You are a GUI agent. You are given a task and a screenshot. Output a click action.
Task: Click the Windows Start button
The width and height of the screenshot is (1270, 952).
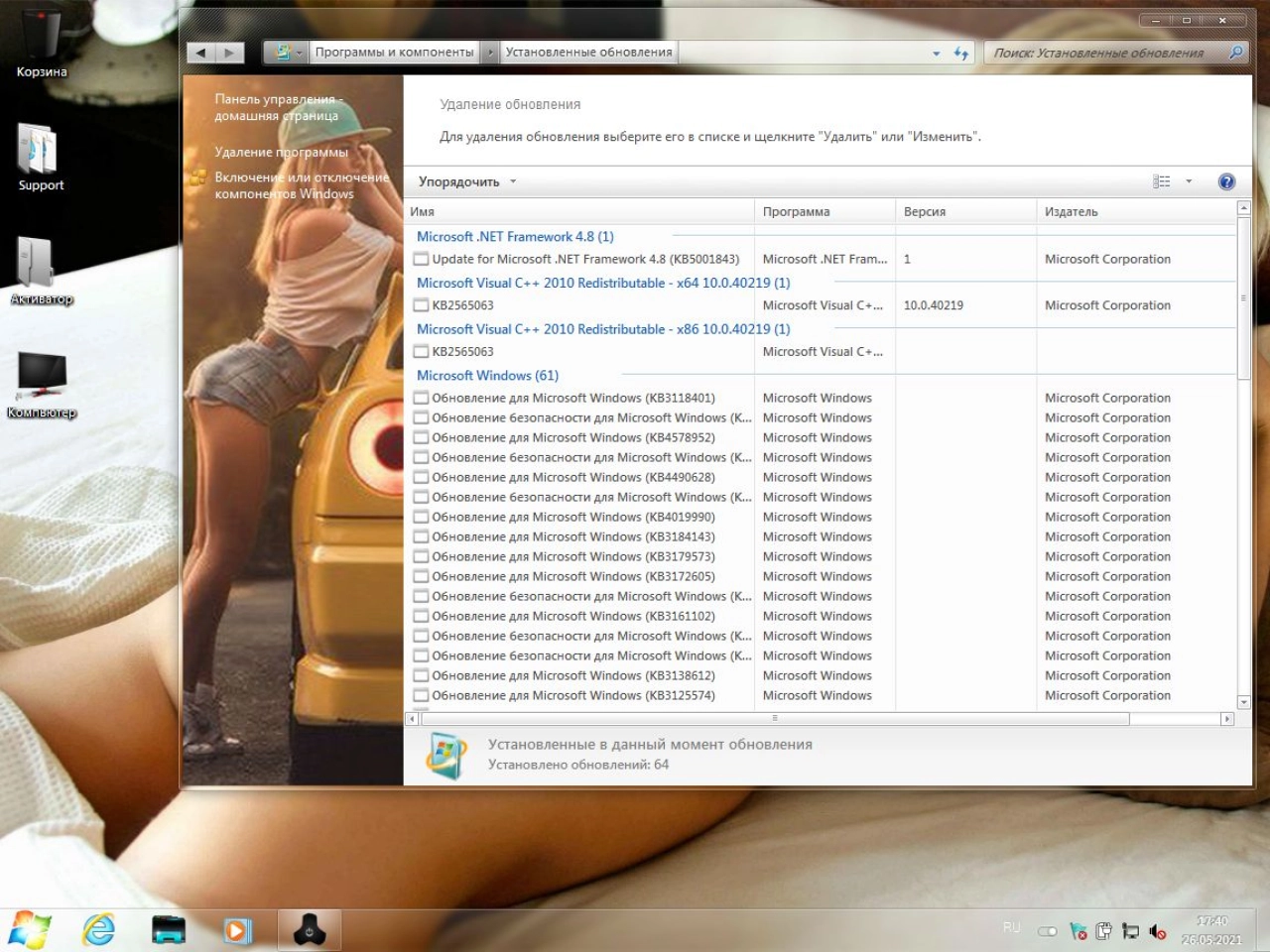tap(29, 930)
